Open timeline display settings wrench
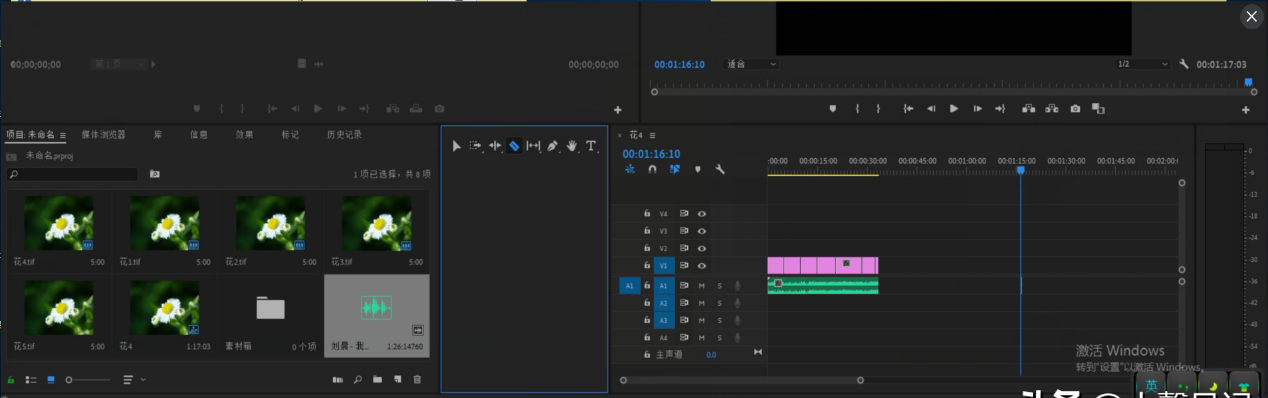Viewport: 1268px width, 398px height. point(720,169)
